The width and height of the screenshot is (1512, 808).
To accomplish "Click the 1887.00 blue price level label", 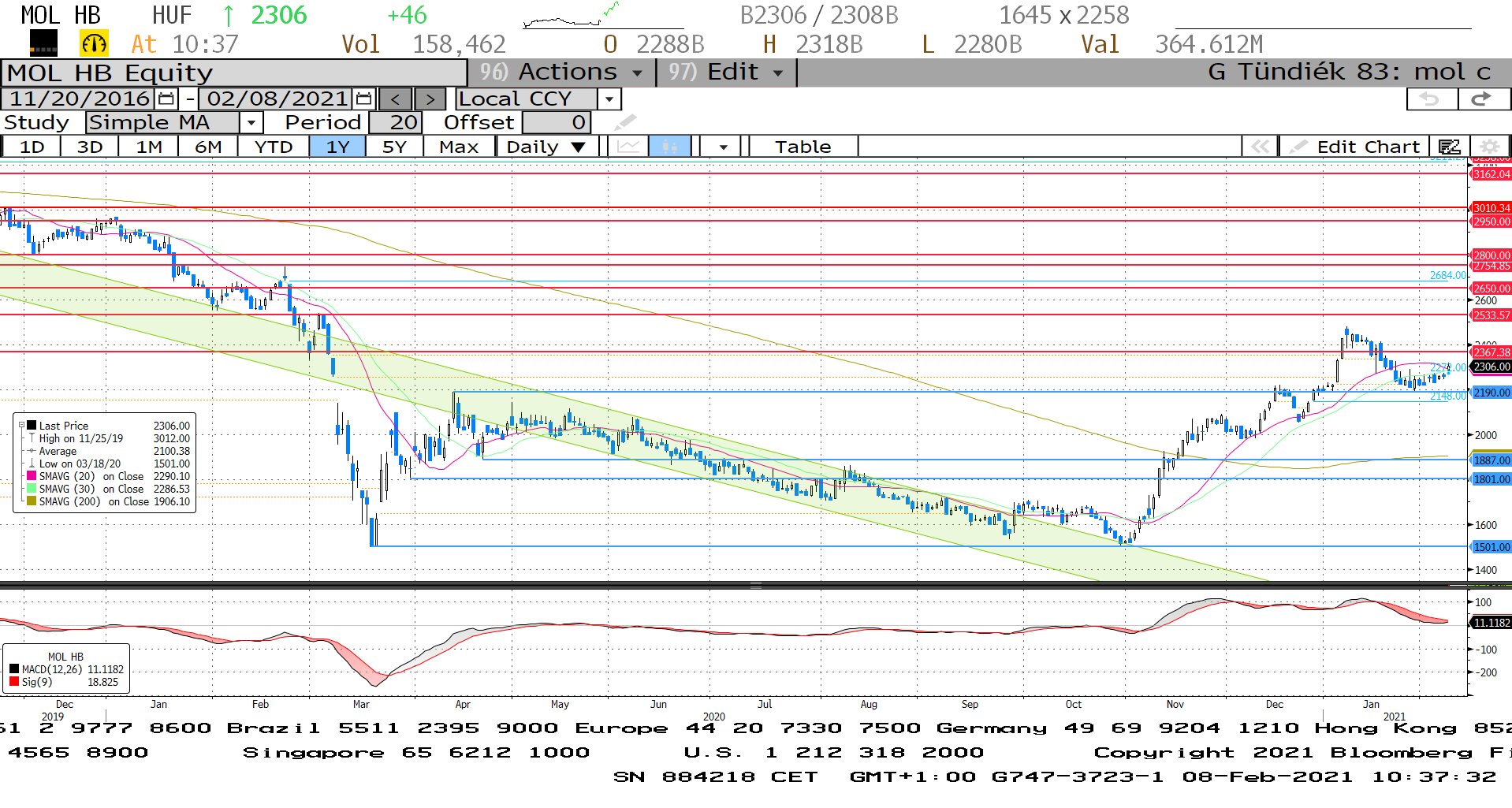I will 1492,460.
